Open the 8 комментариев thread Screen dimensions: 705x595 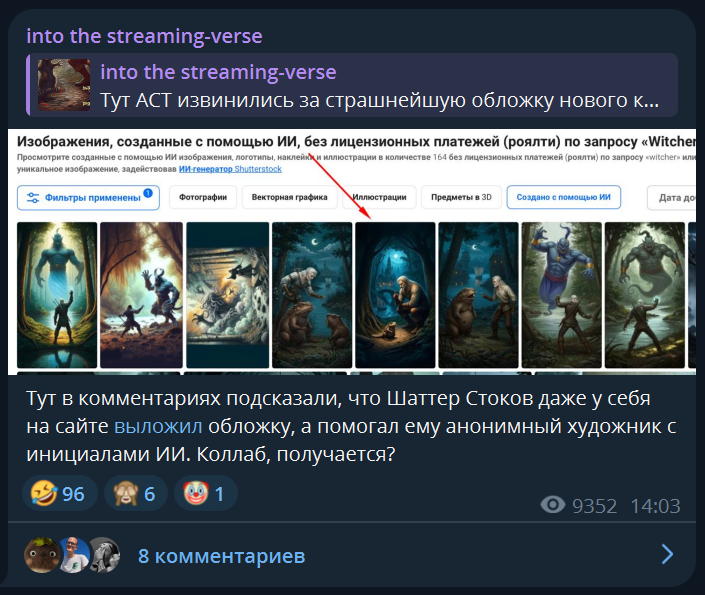(x=221, y=556)
